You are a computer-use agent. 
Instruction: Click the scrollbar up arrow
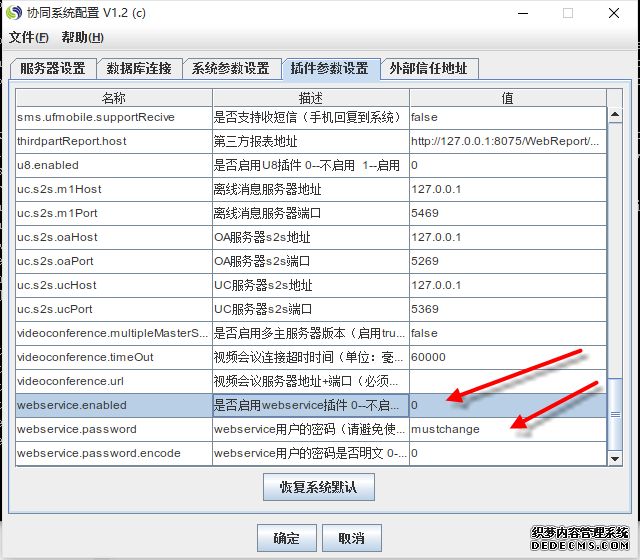point(615,115)
